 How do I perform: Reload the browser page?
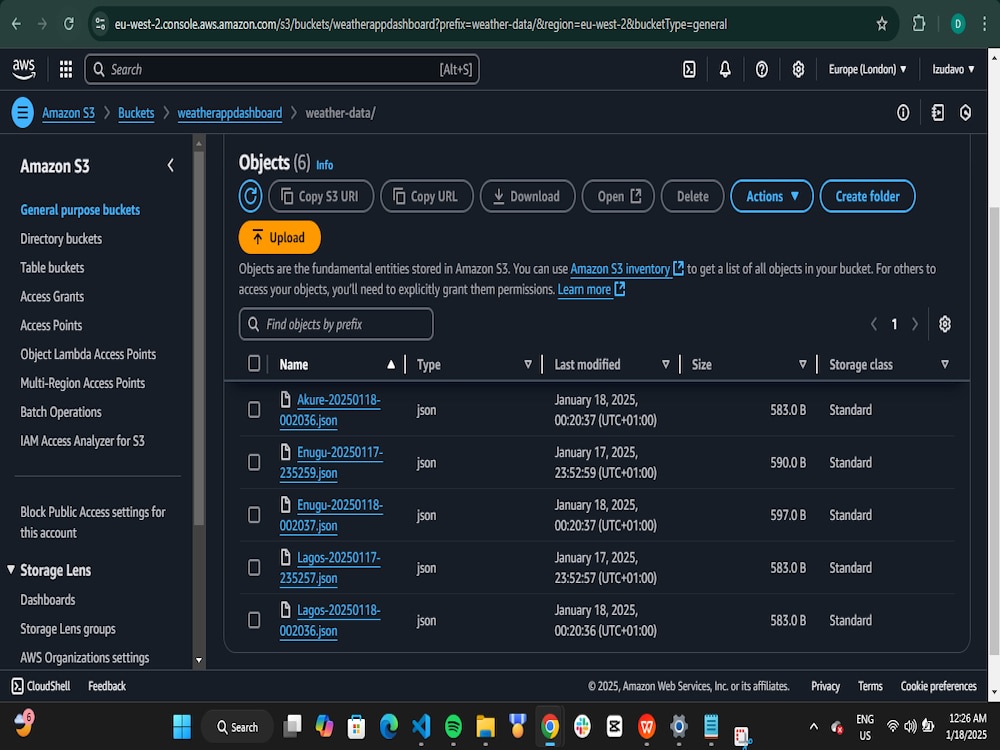click(x=68, y=24)
